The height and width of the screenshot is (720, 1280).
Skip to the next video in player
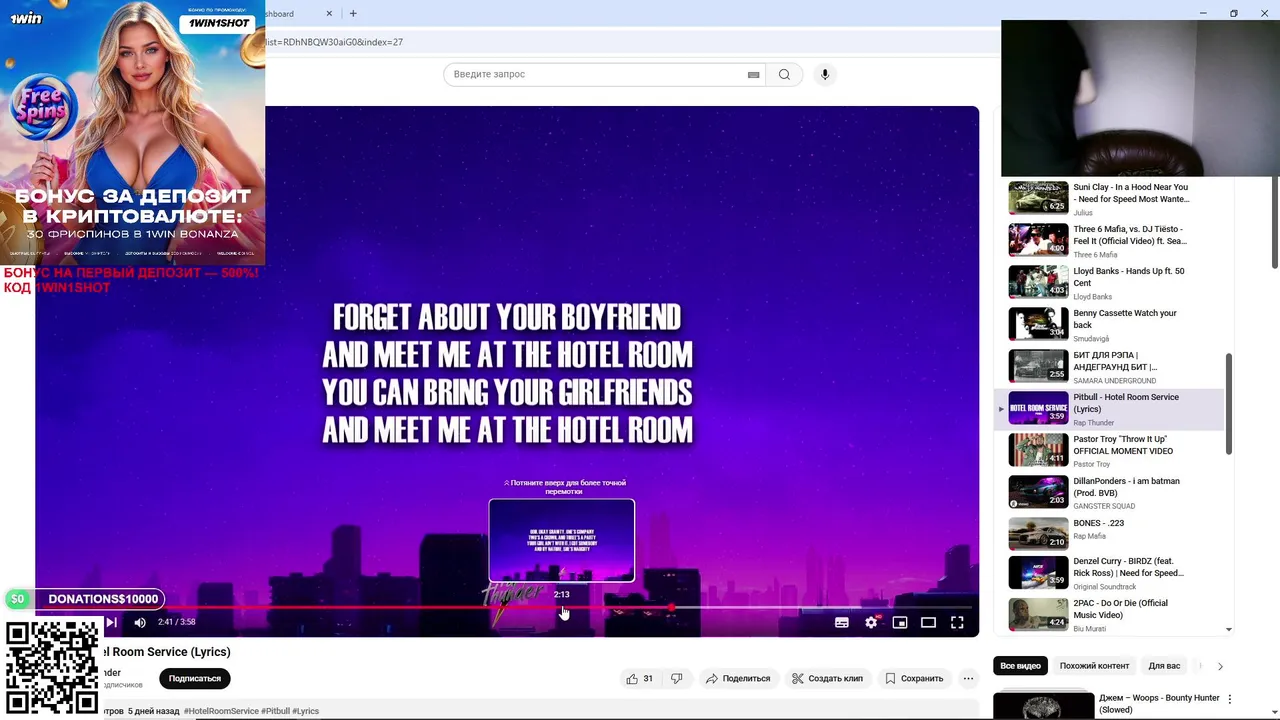pyautogui.click(x=111, y=622)
